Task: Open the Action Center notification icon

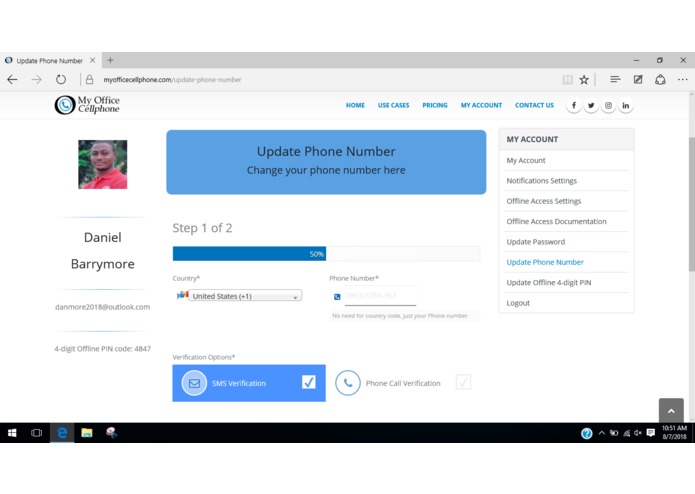Action: [651, 433]
